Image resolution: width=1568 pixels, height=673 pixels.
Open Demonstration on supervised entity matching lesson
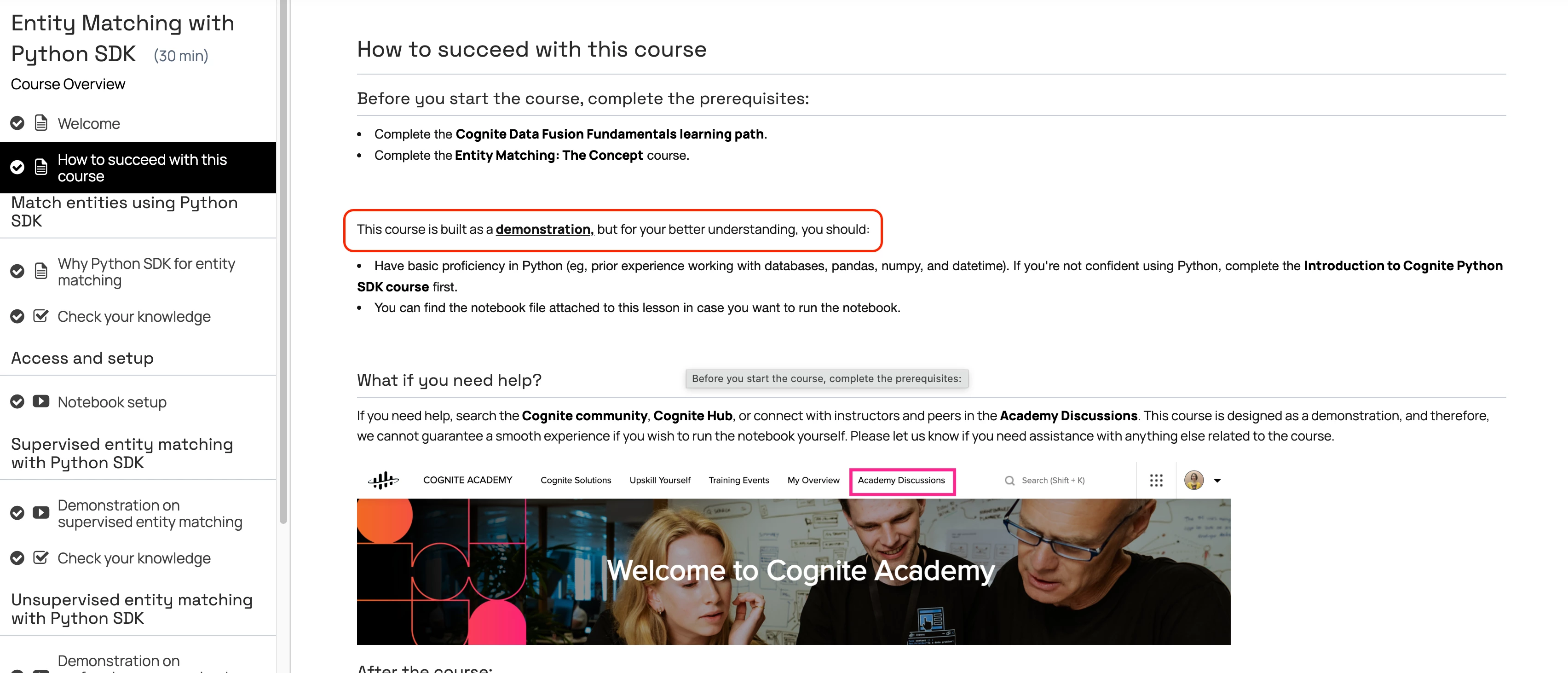point(150,513)
